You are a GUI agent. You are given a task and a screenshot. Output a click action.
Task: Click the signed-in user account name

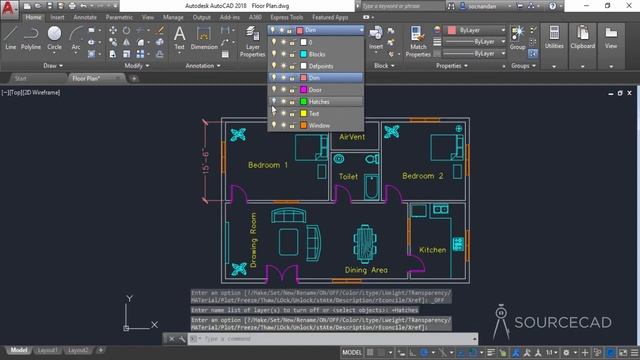click(x=482, y=6)
